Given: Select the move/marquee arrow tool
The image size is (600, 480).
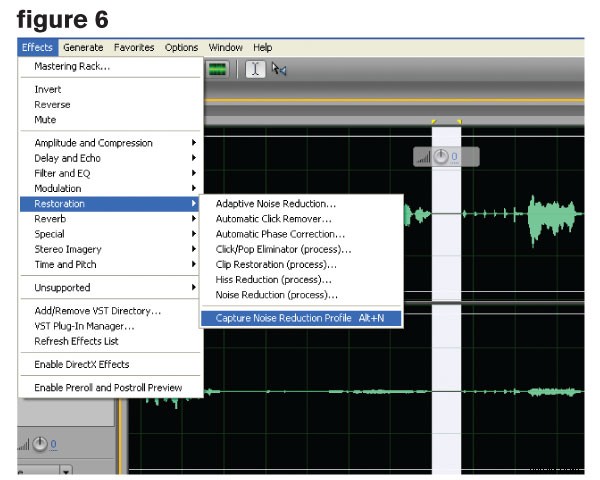Looking at the screenshot, I should [x=279, y=69].
